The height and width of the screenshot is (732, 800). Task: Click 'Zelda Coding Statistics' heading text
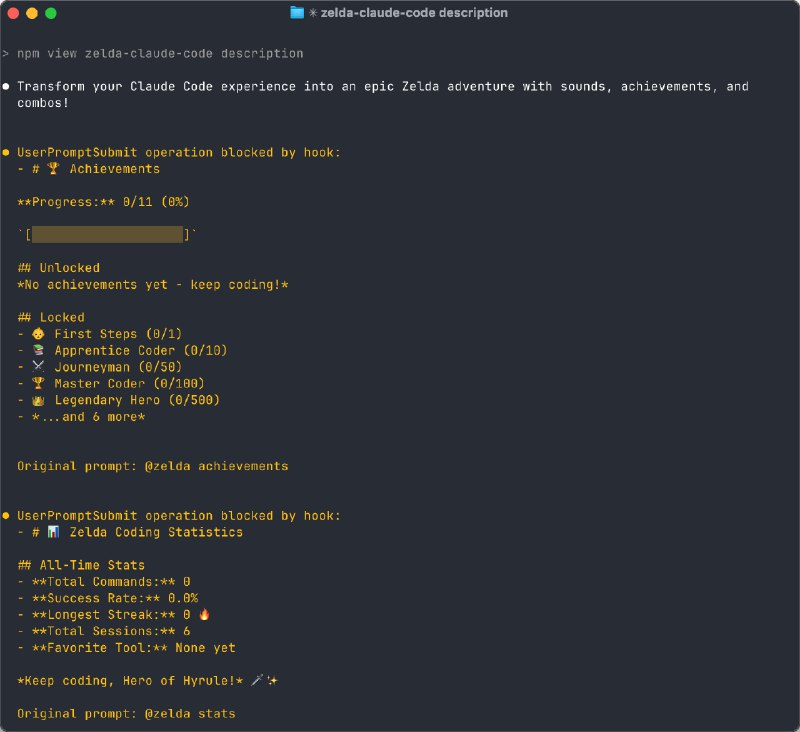[156, 532]
